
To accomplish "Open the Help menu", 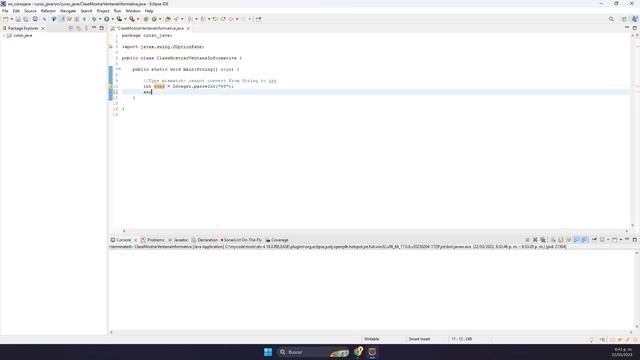I will pos(149,11).
